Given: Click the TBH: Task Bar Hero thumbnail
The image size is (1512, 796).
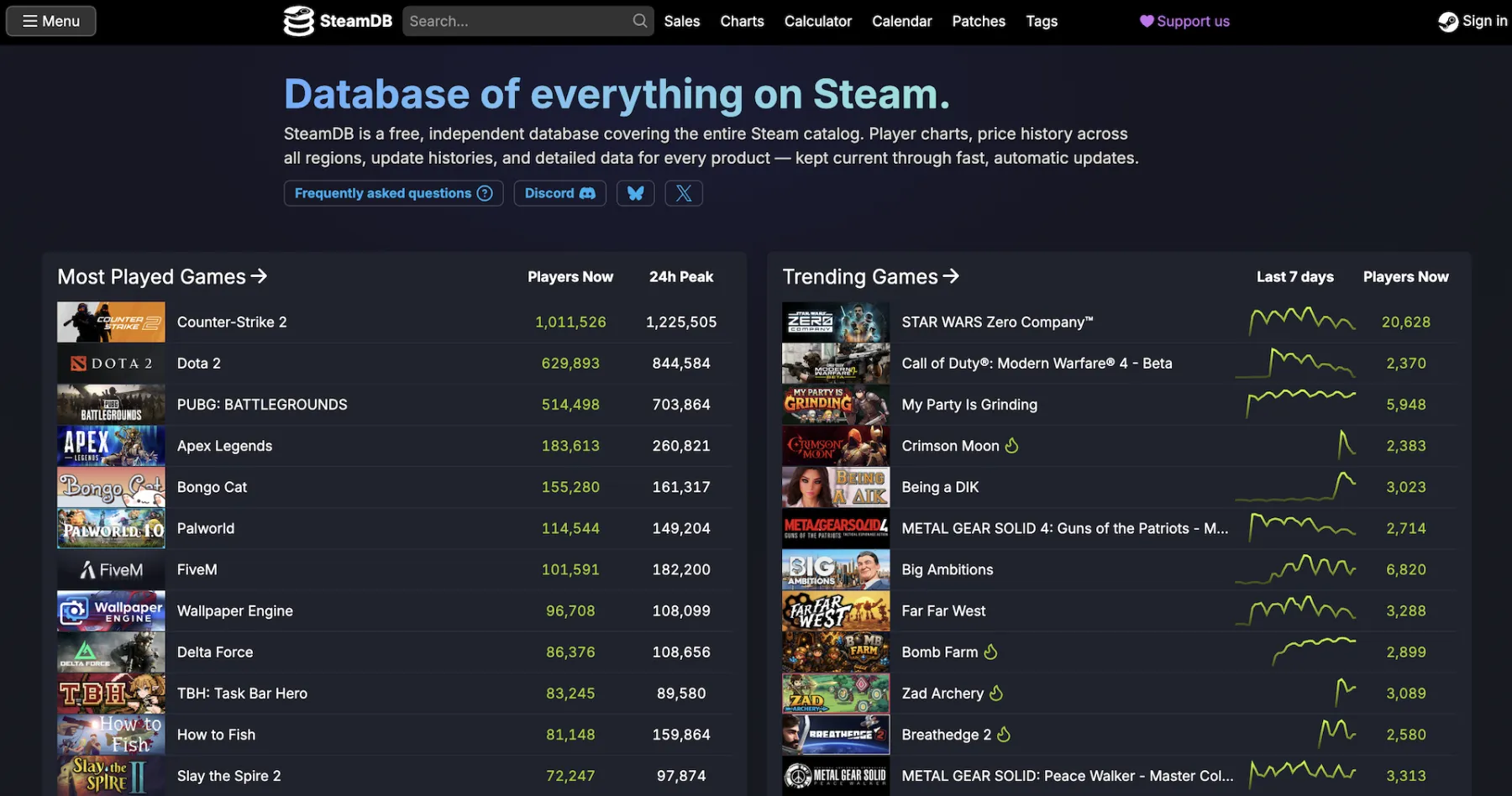Looking at the screenshot, I should click(111, 694).
